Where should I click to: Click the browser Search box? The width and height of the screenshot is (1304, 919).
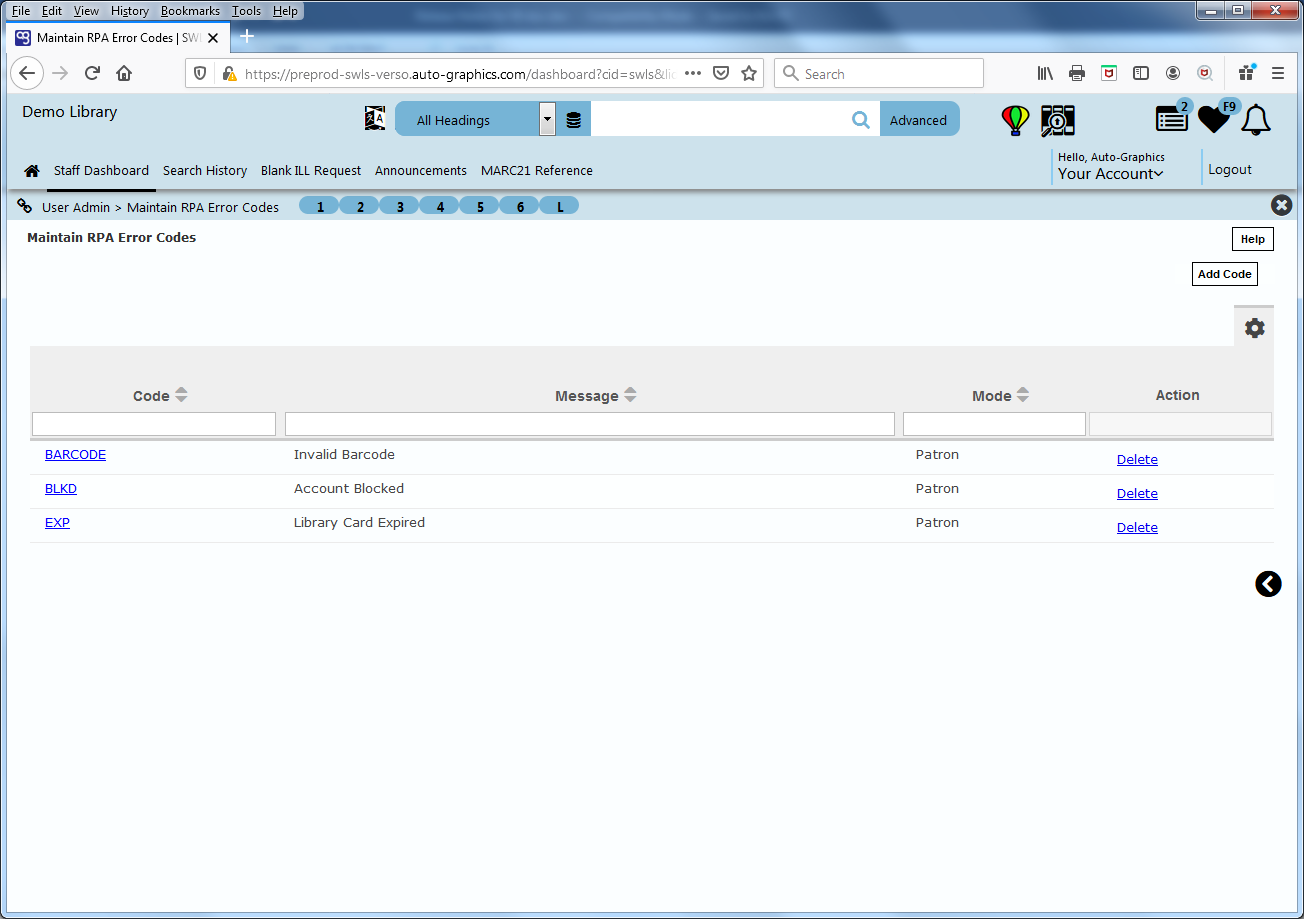[879, 73]
